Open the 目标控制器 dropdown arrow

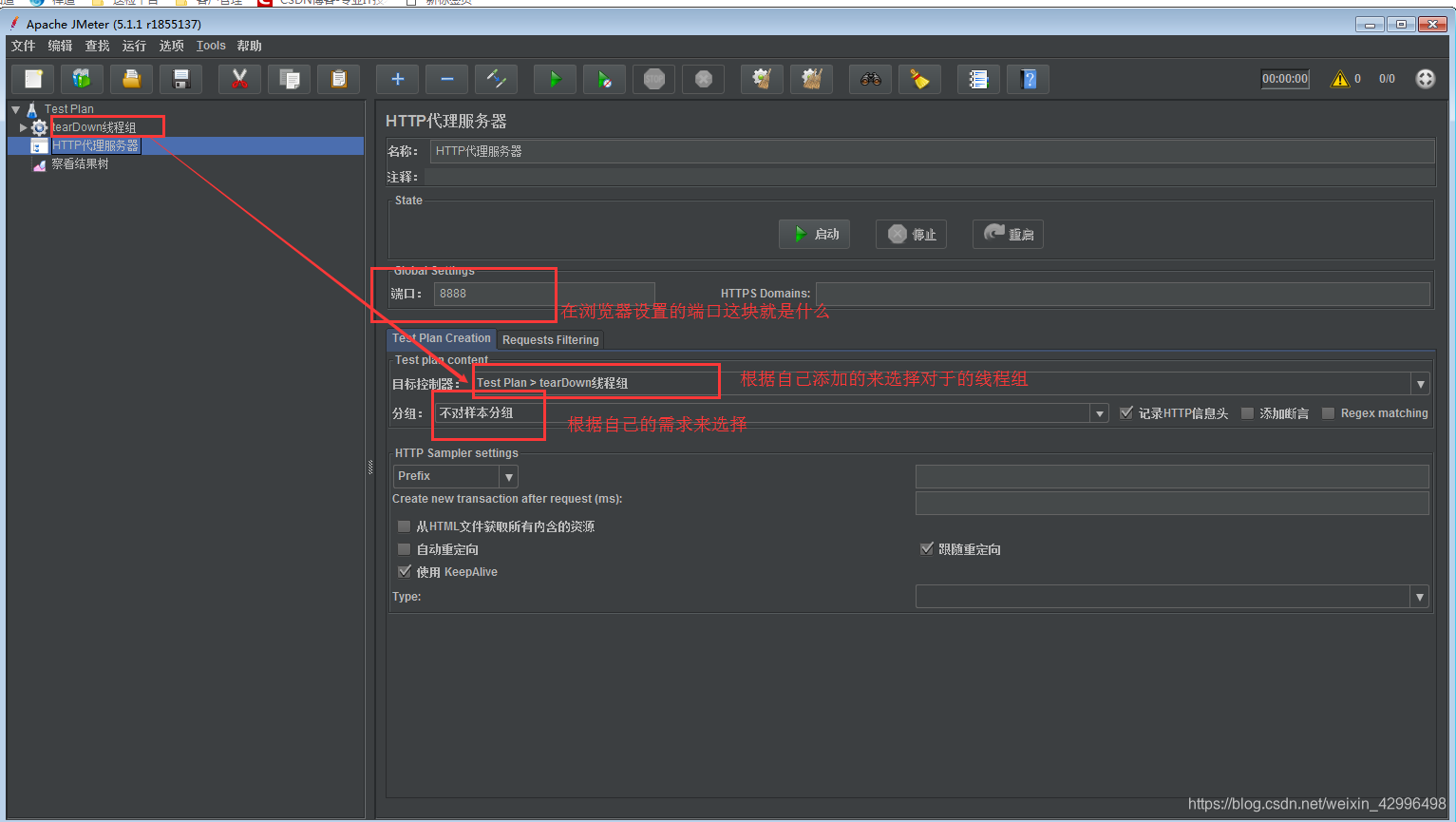[x=1421, y=384]
